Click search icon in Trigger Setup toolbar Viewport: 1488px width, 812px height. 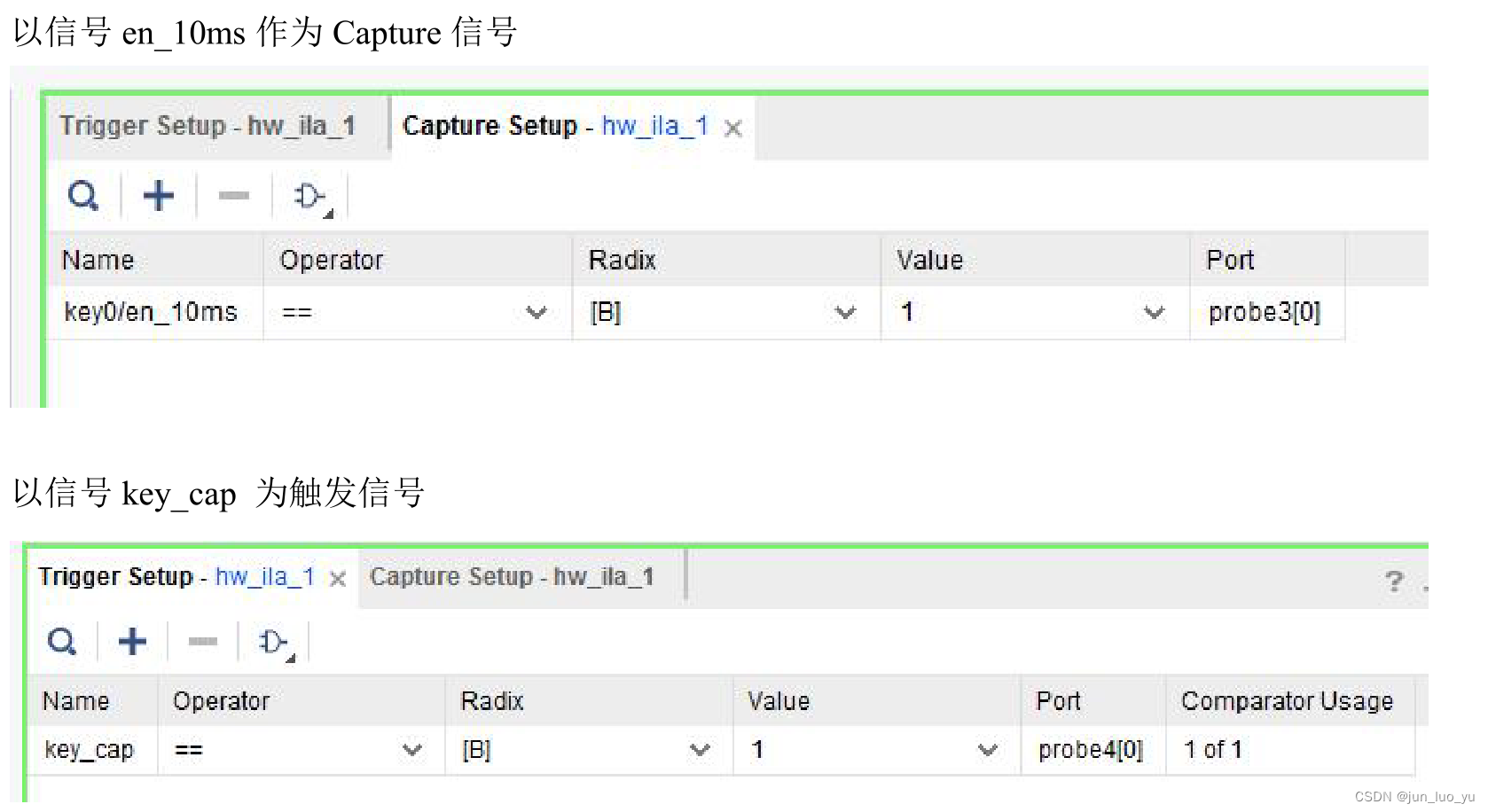pos(62,641)
